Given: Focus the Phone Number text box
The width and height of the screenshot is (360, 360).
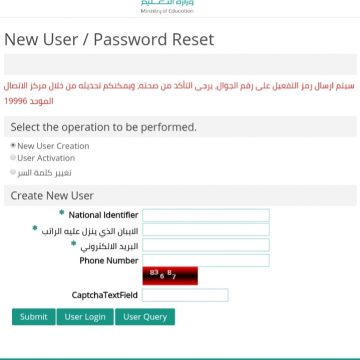Looking at the screenshot, I should click(206, 260).
